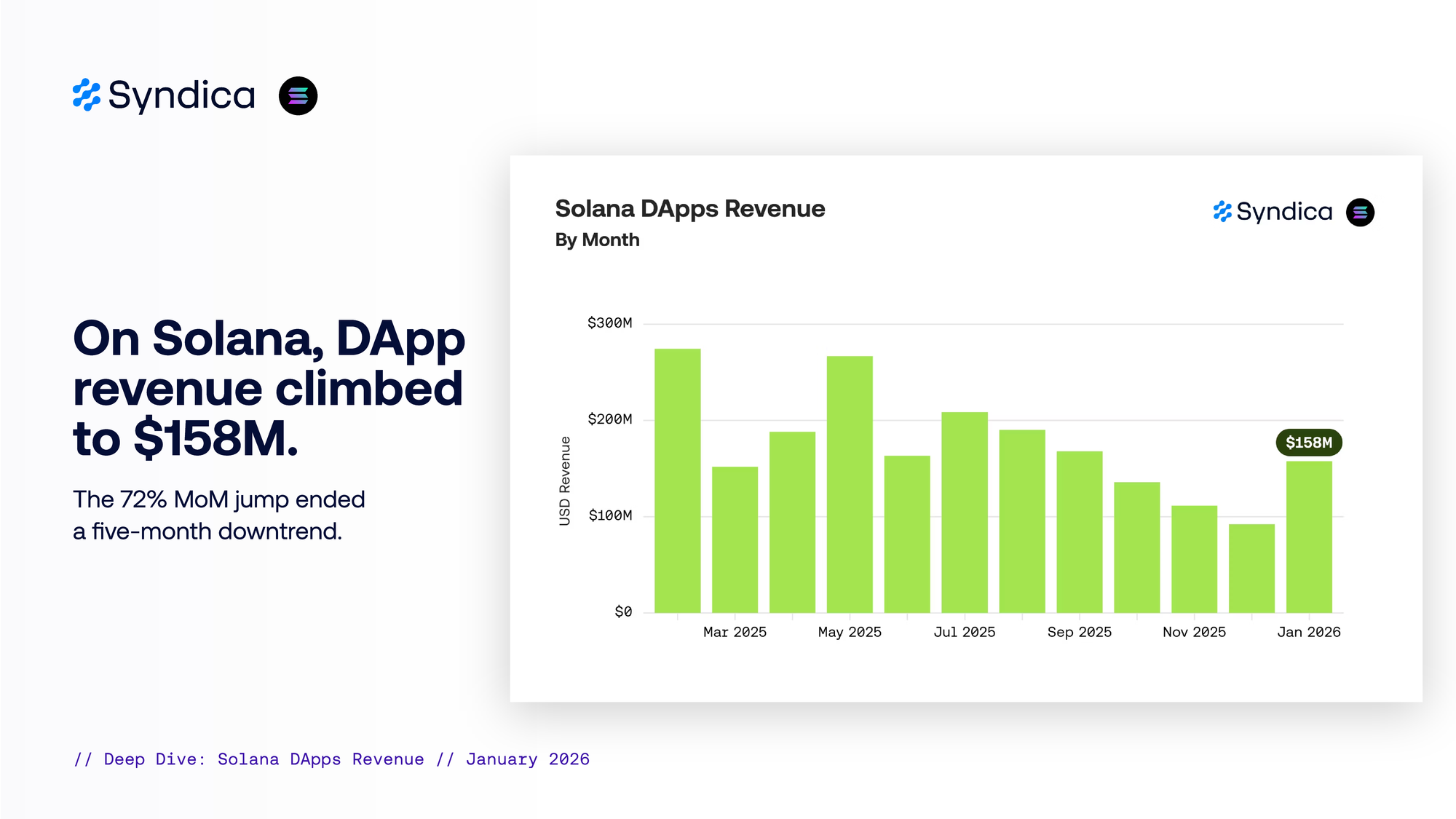The image size is (1456, 819).
Task: Click the headline about $158M revenue
Action: 268,388
